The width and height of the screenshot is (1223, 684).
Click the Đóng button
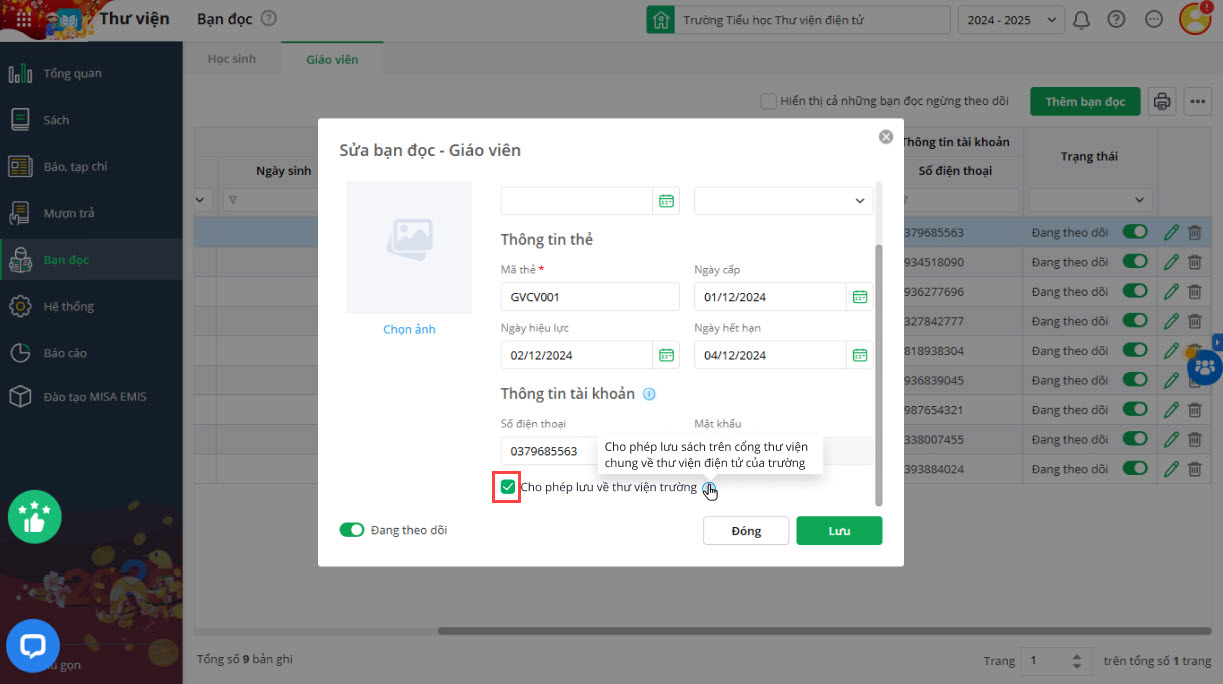tap(746, 531)
